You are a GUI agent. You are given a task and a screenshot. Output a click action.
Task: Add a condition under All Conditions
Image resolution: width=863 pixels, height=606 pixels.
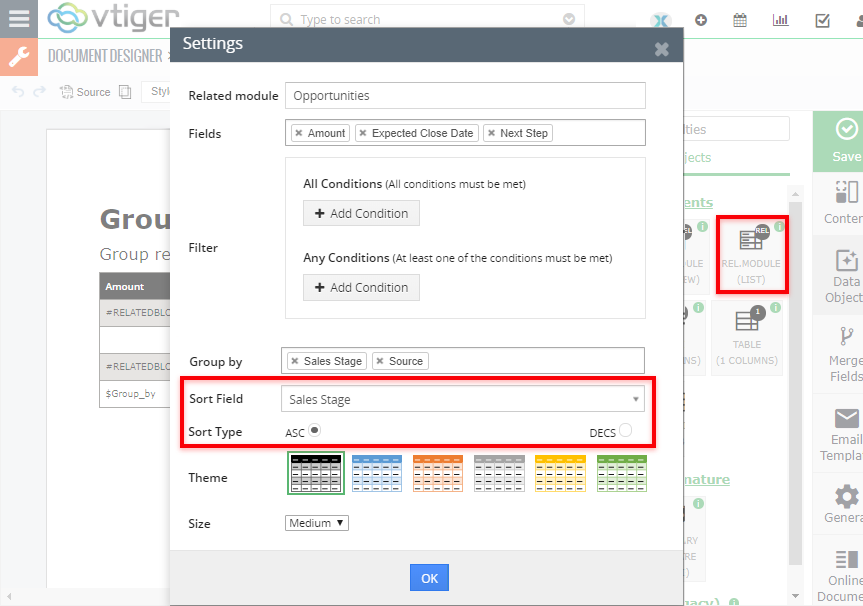362,214
